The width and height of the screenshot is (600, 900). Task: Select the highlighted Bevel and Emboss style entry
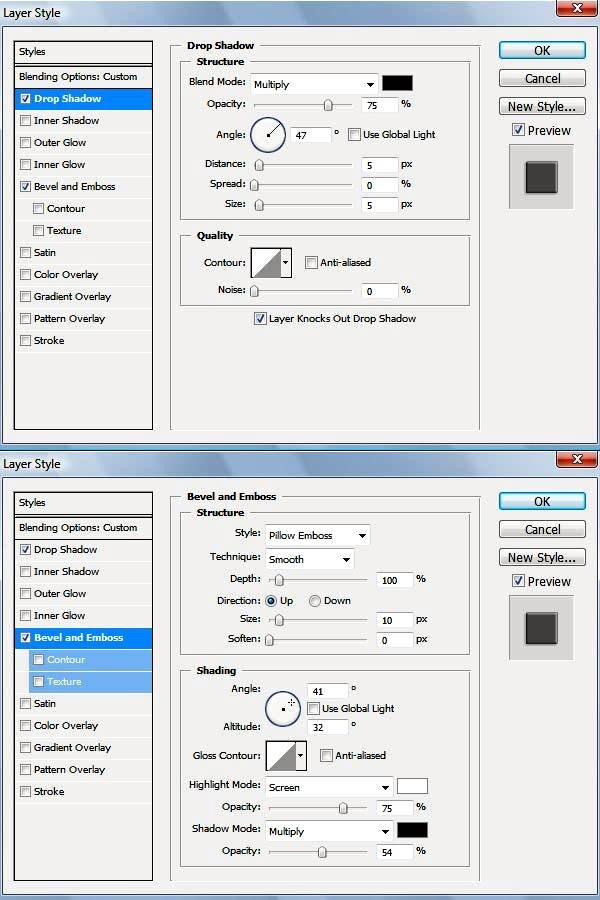[84, 638]
